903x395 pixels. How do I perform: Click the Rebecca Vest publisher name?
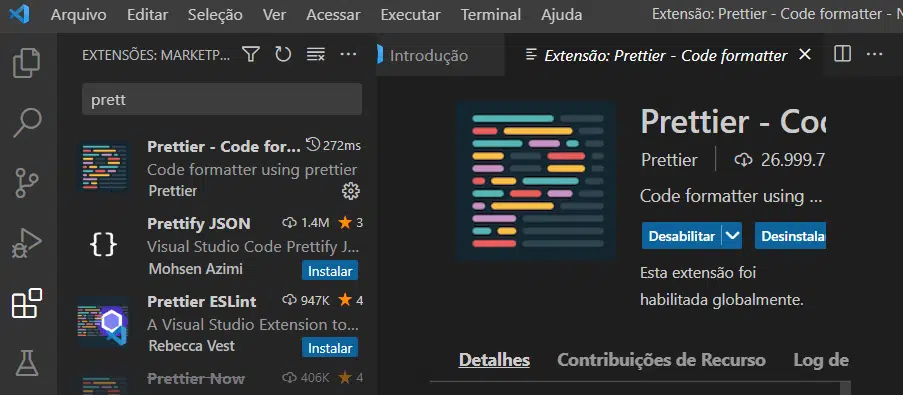(x=192, y=345)
